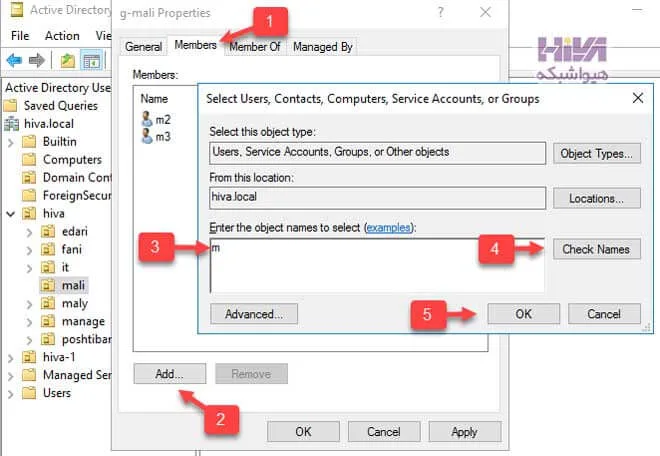This screenshot has width=660, height=456.
Task: Open the File menu
Action: click(20, 36)
